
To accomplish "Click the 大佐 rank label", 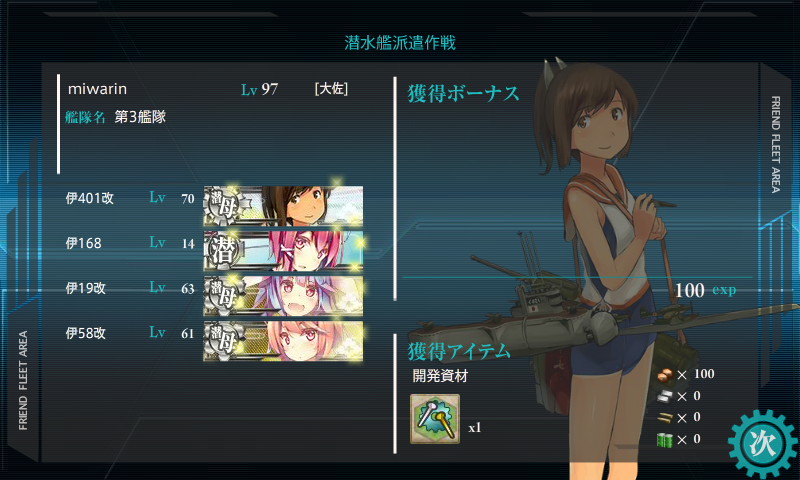I will [331, 89].
